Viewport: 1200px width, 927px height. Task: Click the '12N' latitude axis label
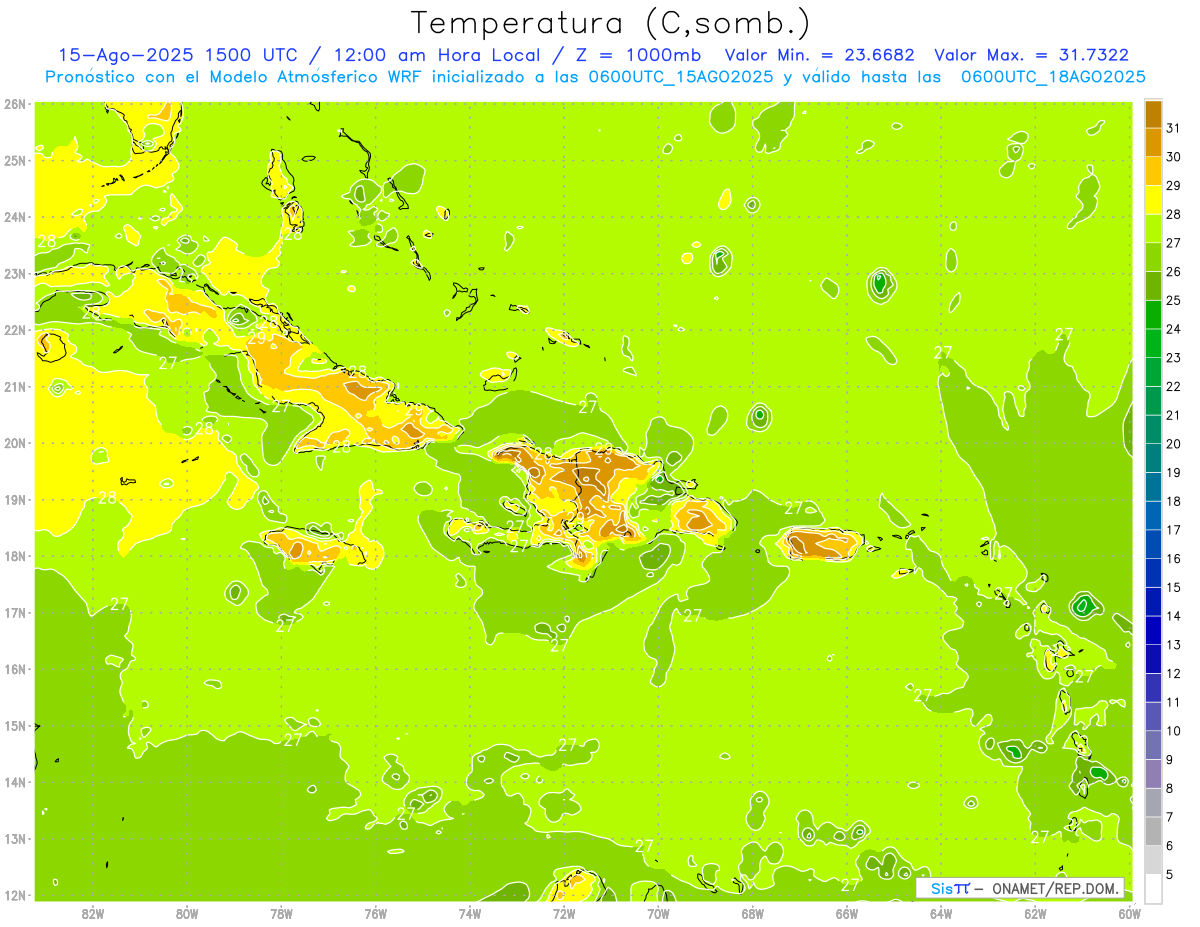click(x=15, y=895)
